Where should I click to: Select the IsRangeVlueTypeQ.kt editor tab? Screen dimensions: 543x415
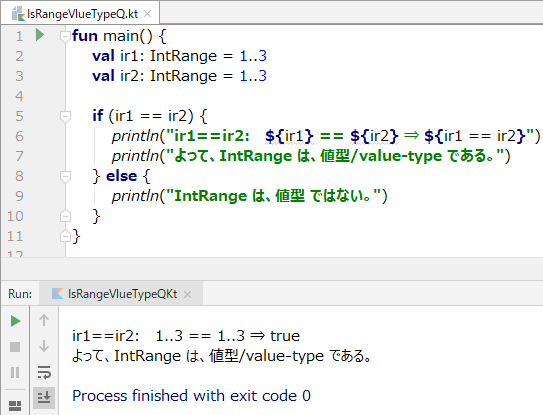tap(80, 14)
